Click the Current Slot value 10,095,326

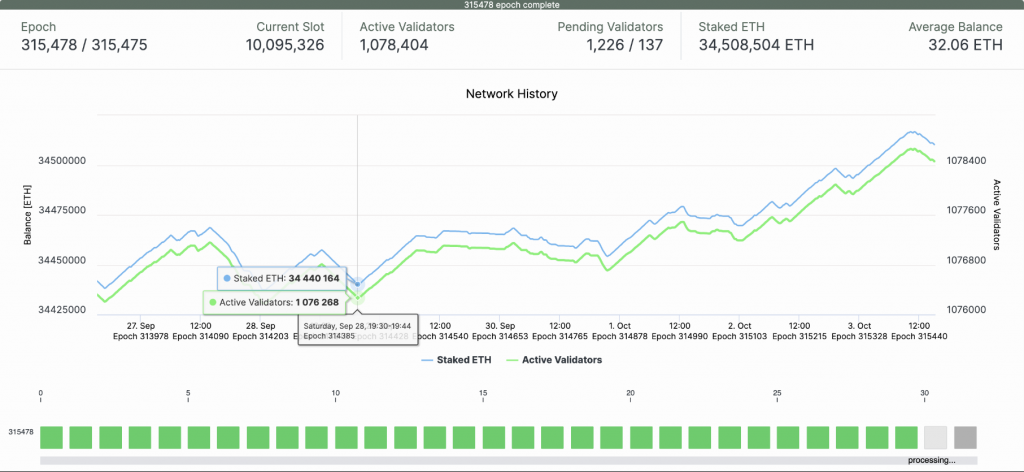(285, 45)
